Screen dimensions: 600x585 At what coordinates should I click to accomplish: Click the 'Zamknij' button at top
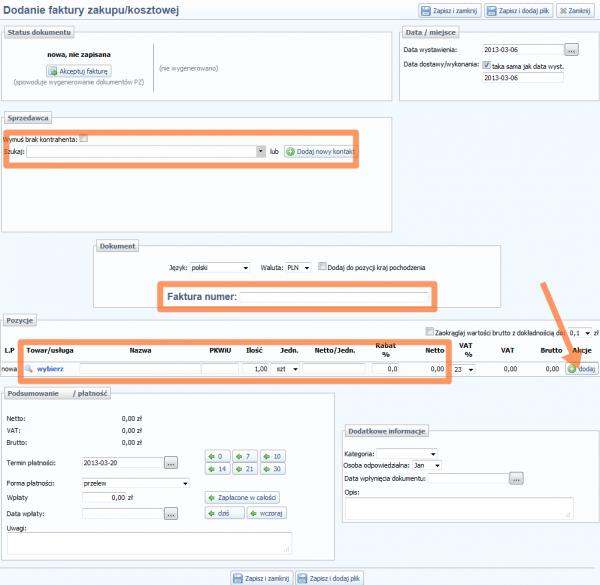coord(574,10)
